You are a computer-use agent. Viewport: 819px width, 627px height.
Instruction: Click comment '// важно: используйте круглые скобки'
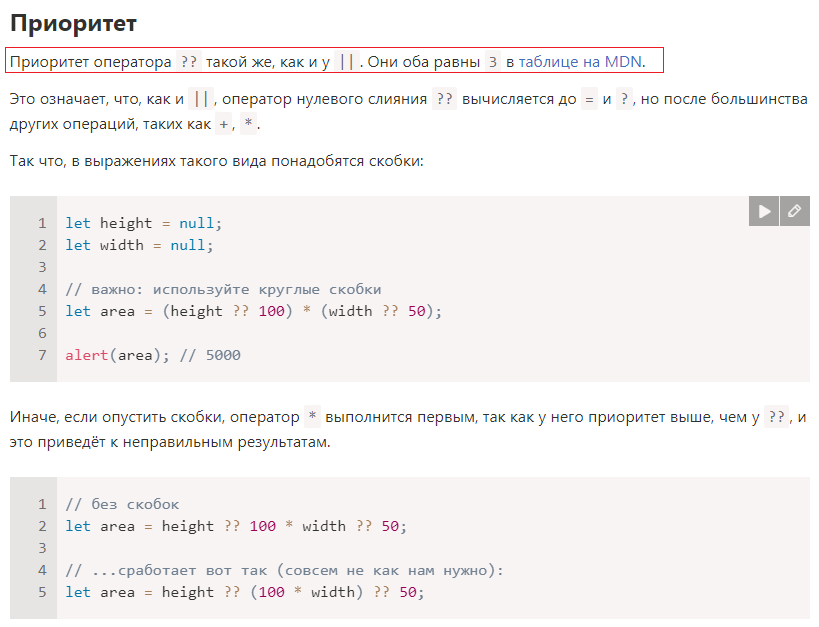(223, 289)
